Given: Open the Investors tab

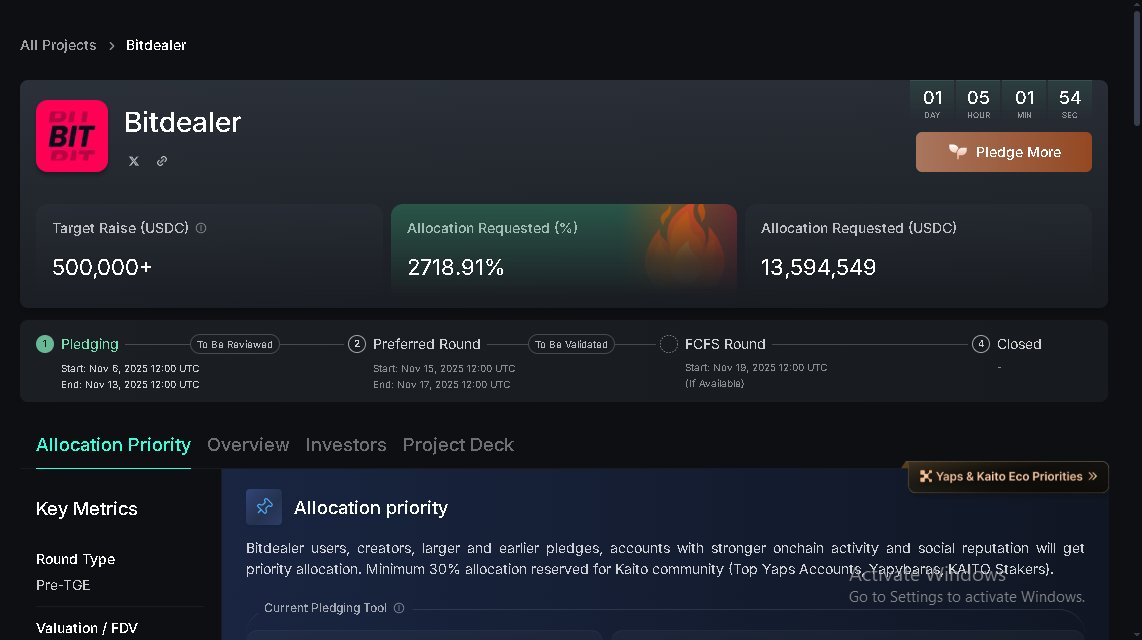Looking at the screenshot, I should [x=346, y=445].
